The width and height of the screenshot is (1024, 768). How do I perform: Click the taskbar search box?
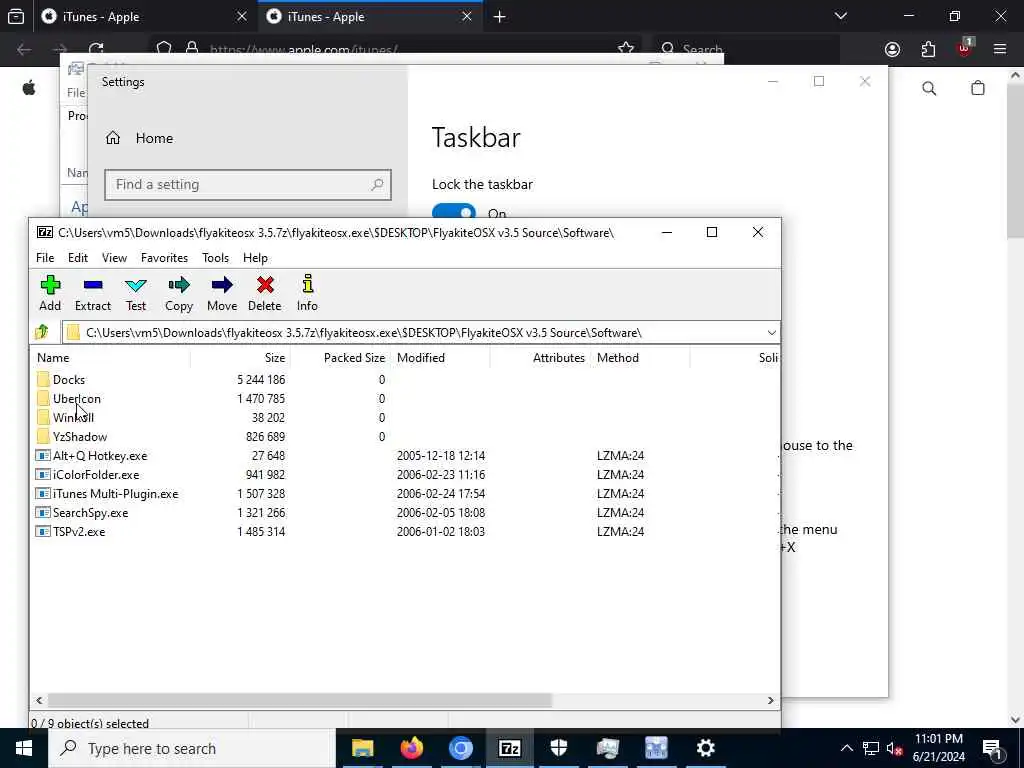coord(192,748)
